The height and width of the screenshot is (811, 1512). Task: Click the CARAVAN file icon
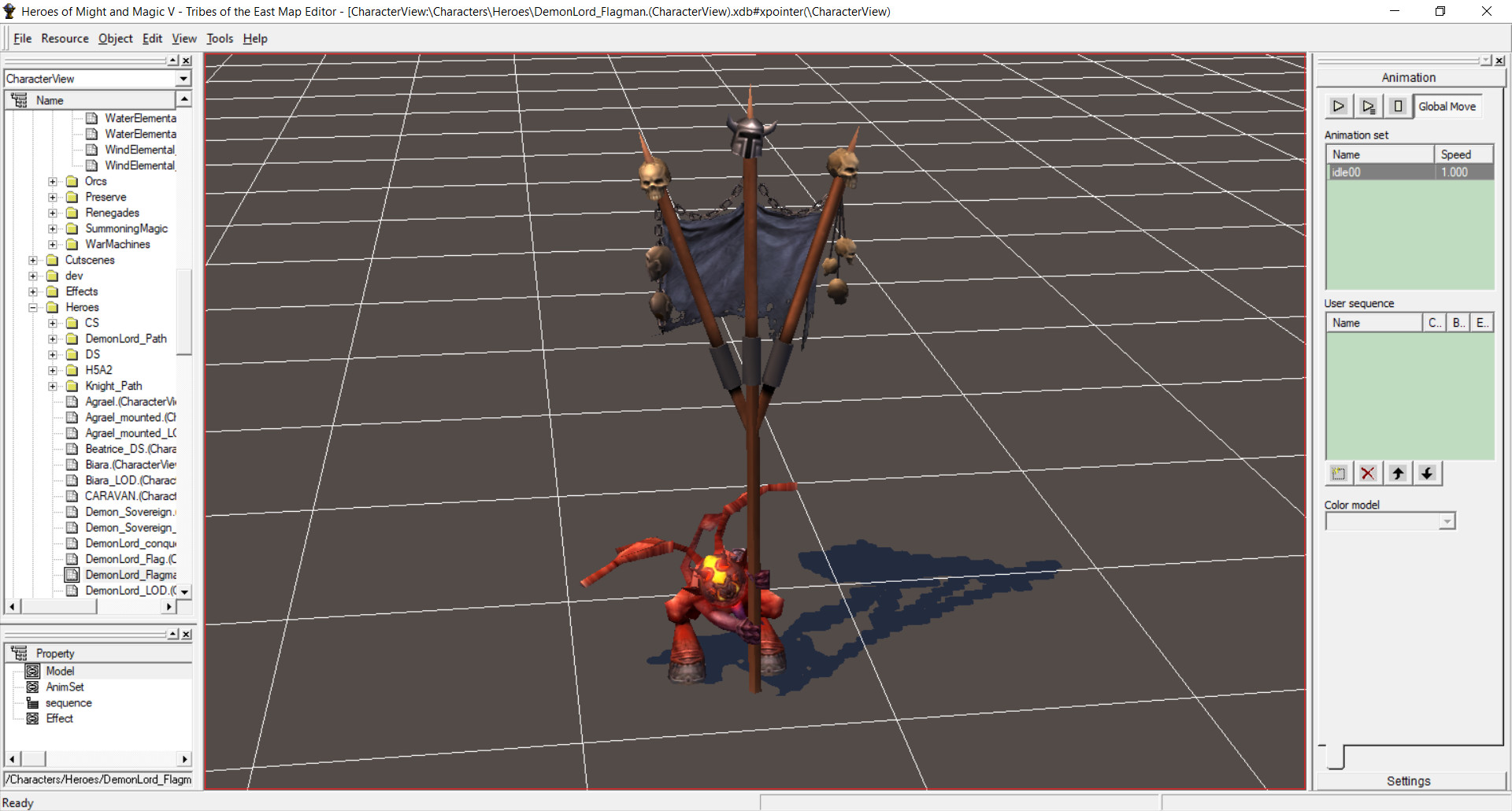[x=72, y=496]
